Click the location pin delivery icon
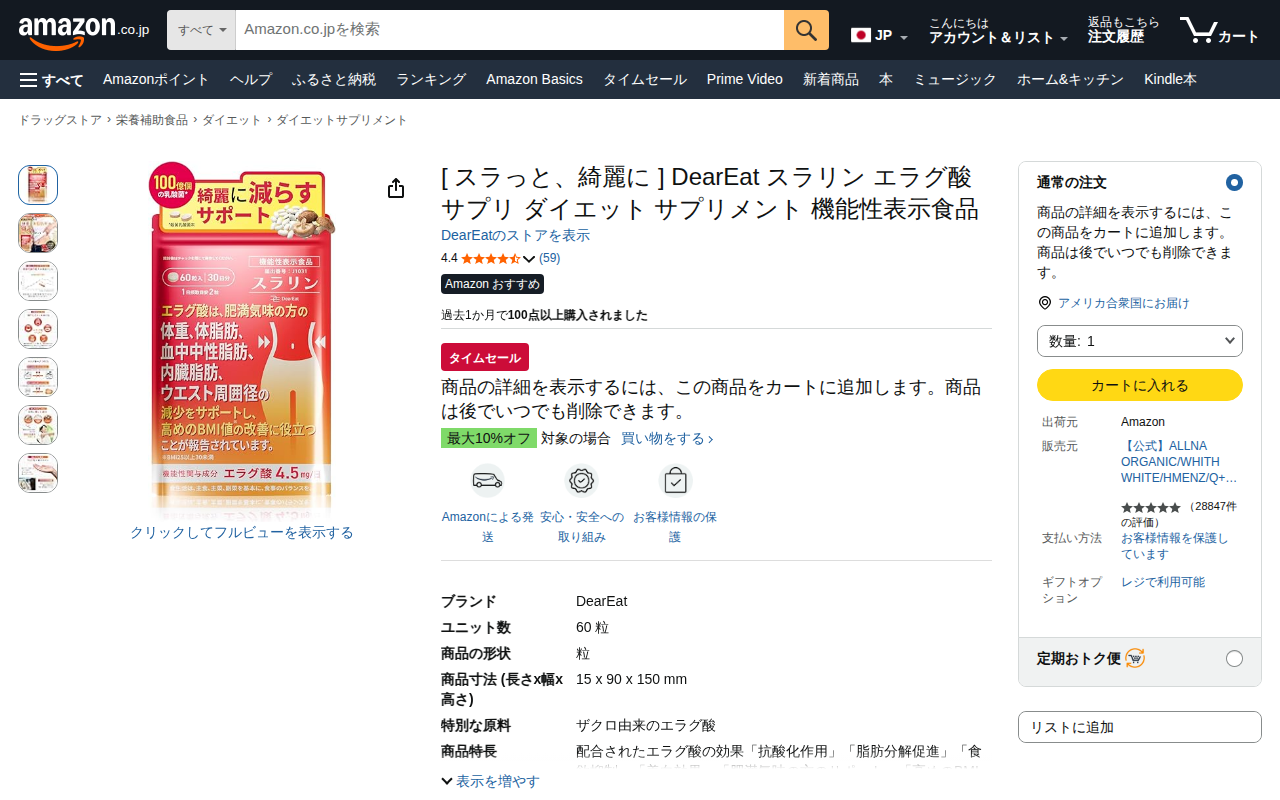 pos(1045,303)
